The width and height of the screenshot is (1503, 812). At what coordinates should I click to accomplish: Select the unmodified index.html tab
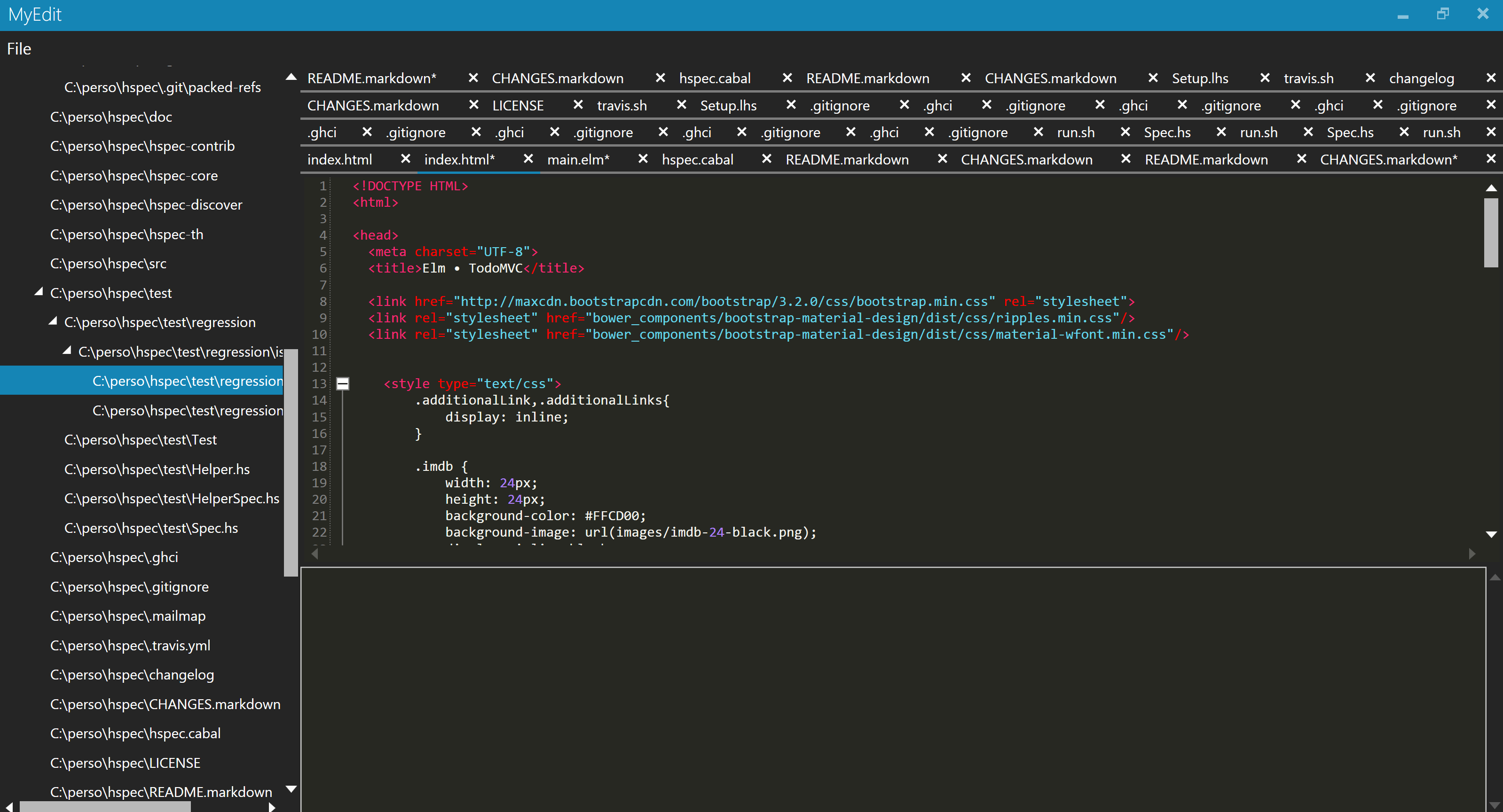coord(339,159)
